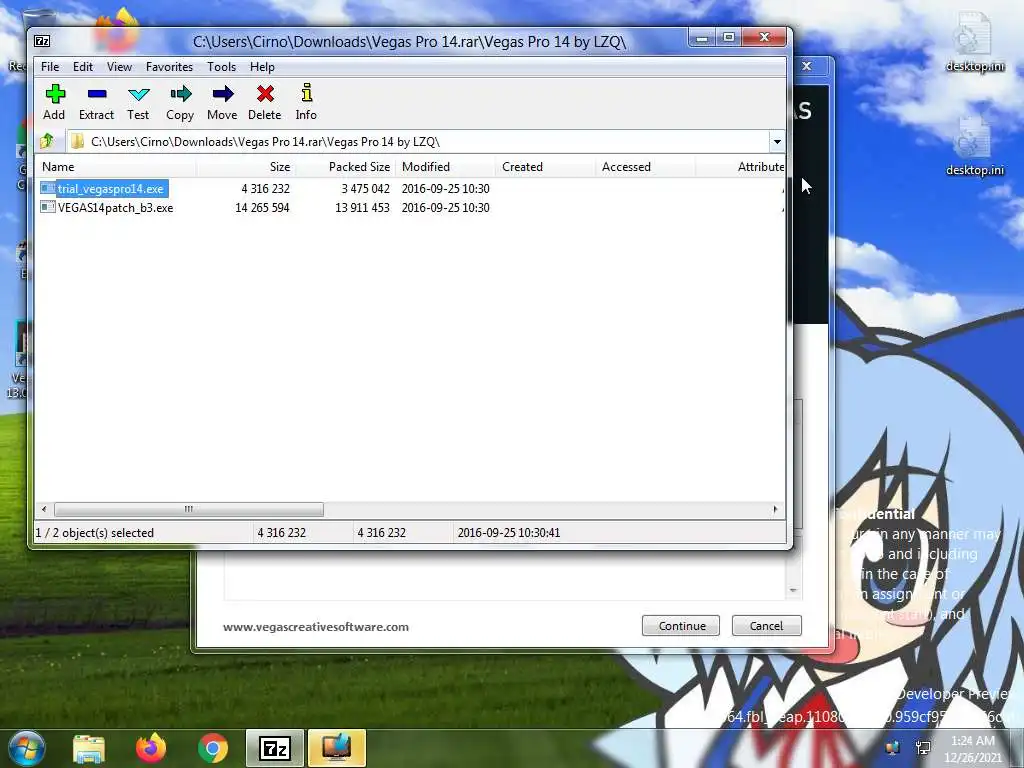Screen dimensions: 1024x768
Task: Click packed size 3 475 042
Action: pos(365,189)
